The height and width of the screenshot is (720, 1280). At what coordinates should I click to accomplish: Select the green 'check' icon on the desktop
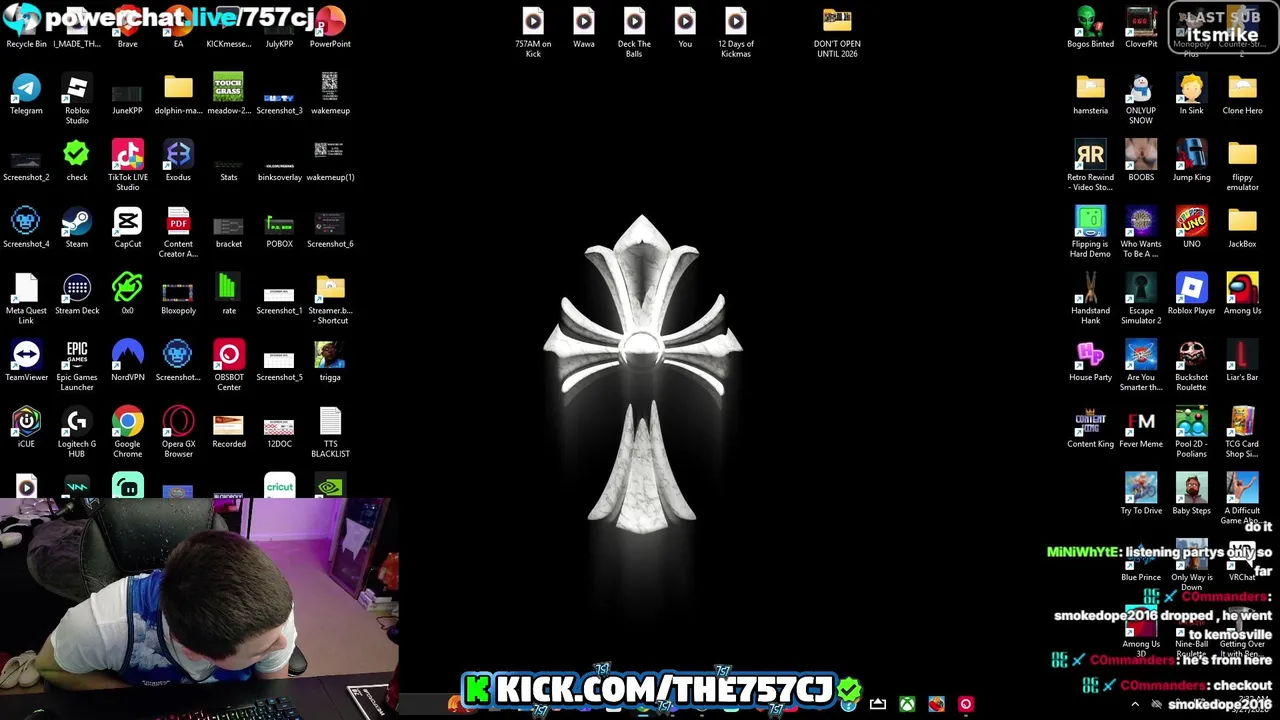[x=77, y=161]
